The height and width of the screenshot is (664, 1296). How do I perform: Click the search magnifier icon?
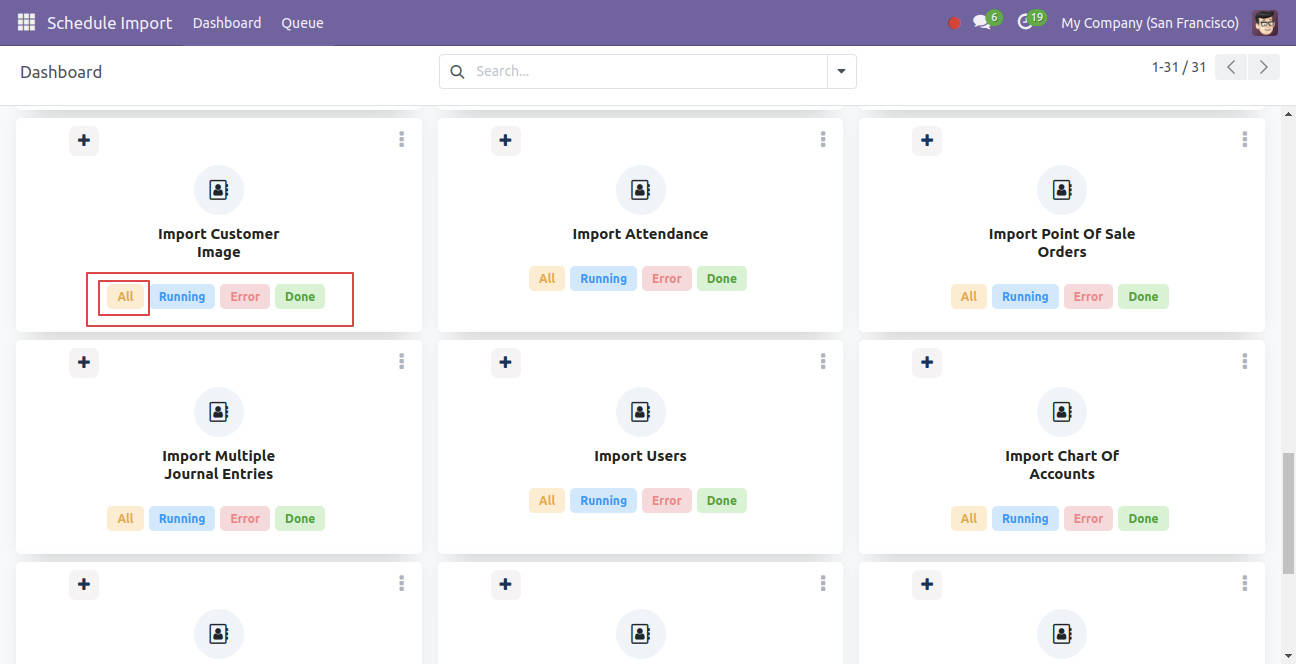pos(458,72)
